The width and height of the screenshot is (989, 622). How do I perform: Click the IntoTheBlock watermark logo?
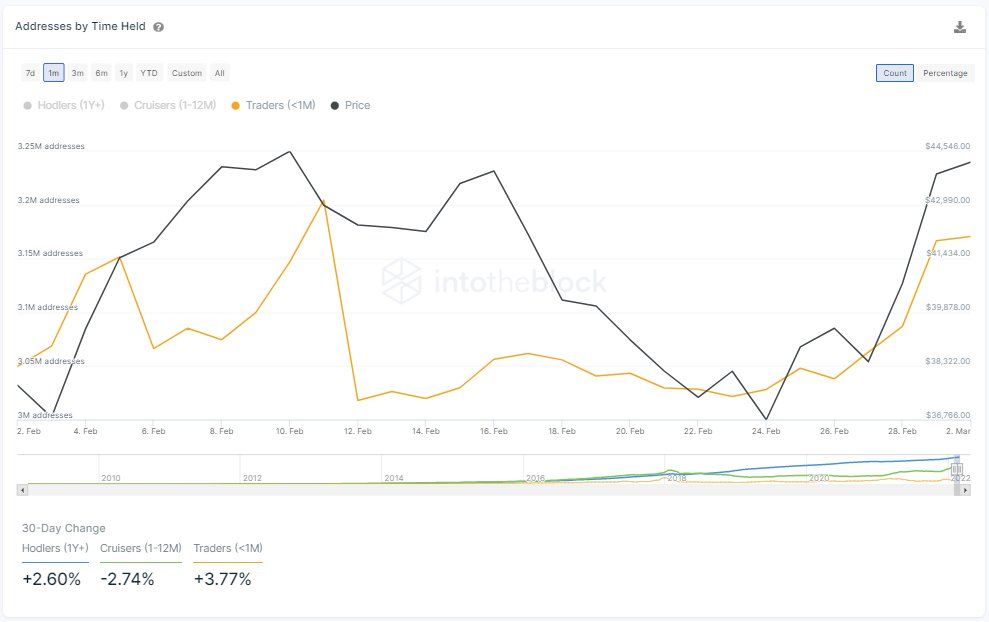click(401, 280)
